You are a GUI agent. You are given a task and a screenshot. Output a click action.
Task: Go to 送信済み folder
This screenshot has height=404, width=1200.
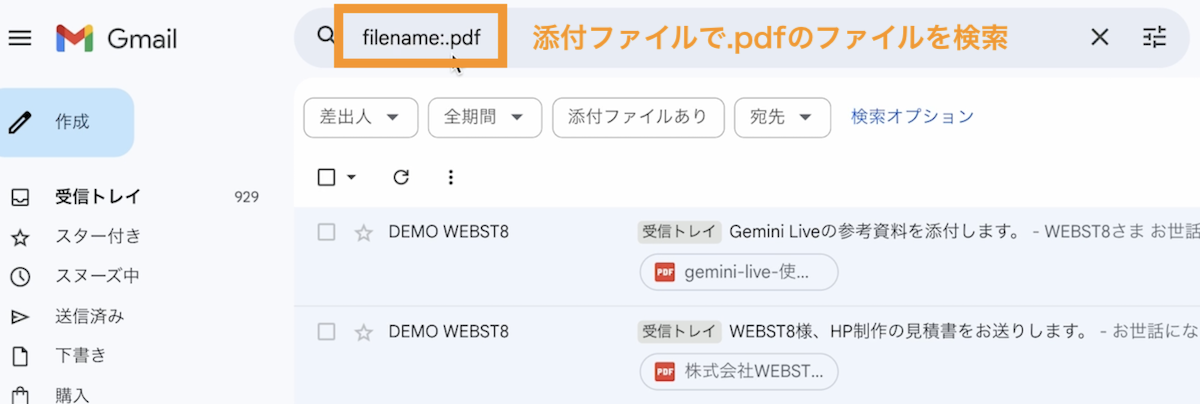click(x=89, y=316)
